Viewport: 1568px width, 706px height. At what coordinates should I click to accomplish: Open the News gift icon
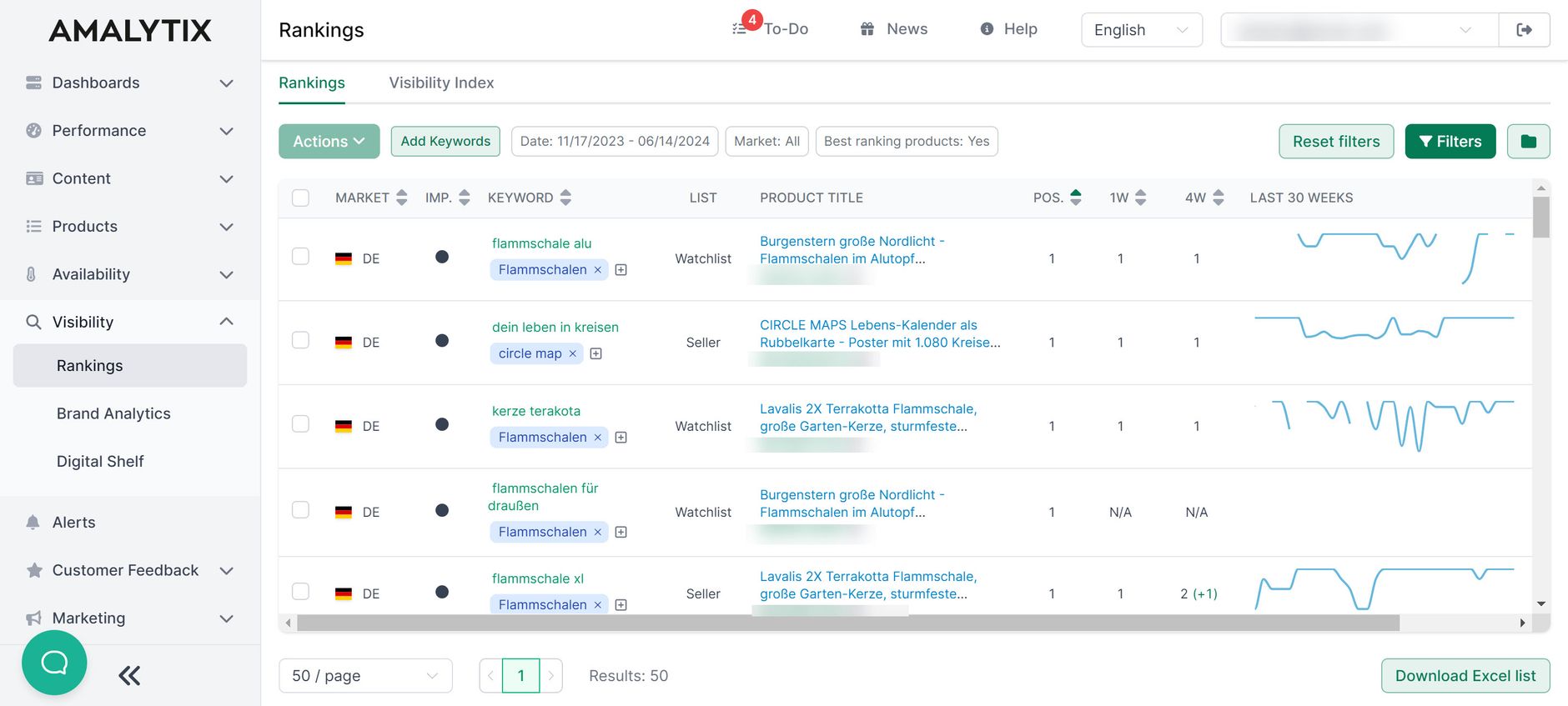(x=867, y=29)
